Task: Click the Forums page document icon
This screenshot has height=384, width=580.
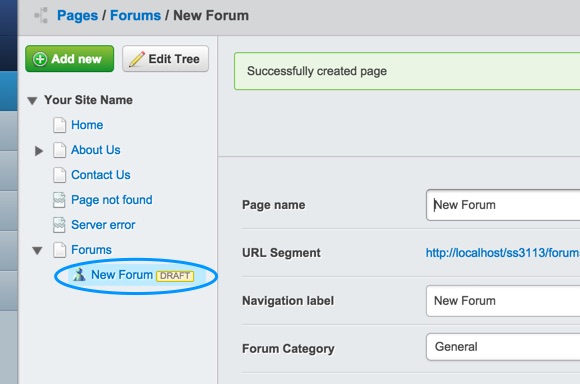Action: tap(59, 250)
